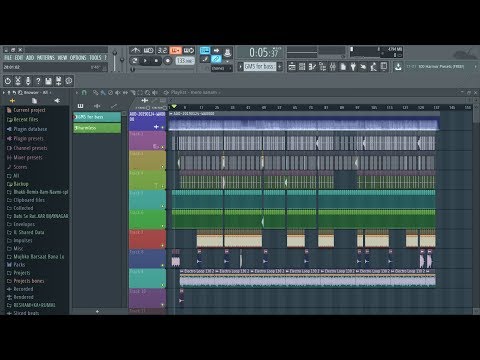The width and height of the screenshot is (480, 360).
Task: Click the Playlist view toolbar icon
Action: pyautogui.click(x=292, y=67)
